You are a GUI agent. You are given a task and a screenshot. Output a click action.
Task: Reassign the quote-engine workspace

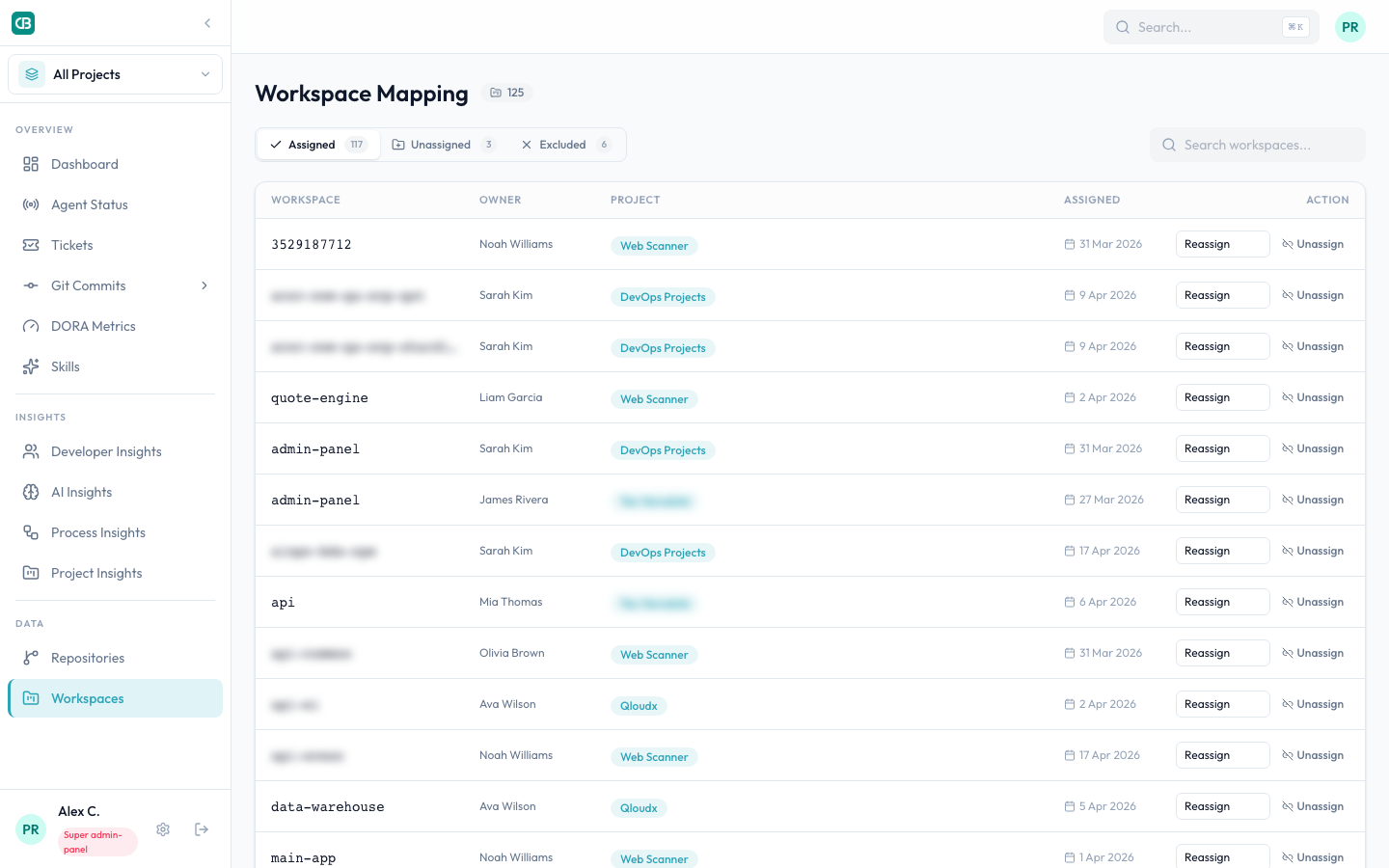coord(1222,397)
